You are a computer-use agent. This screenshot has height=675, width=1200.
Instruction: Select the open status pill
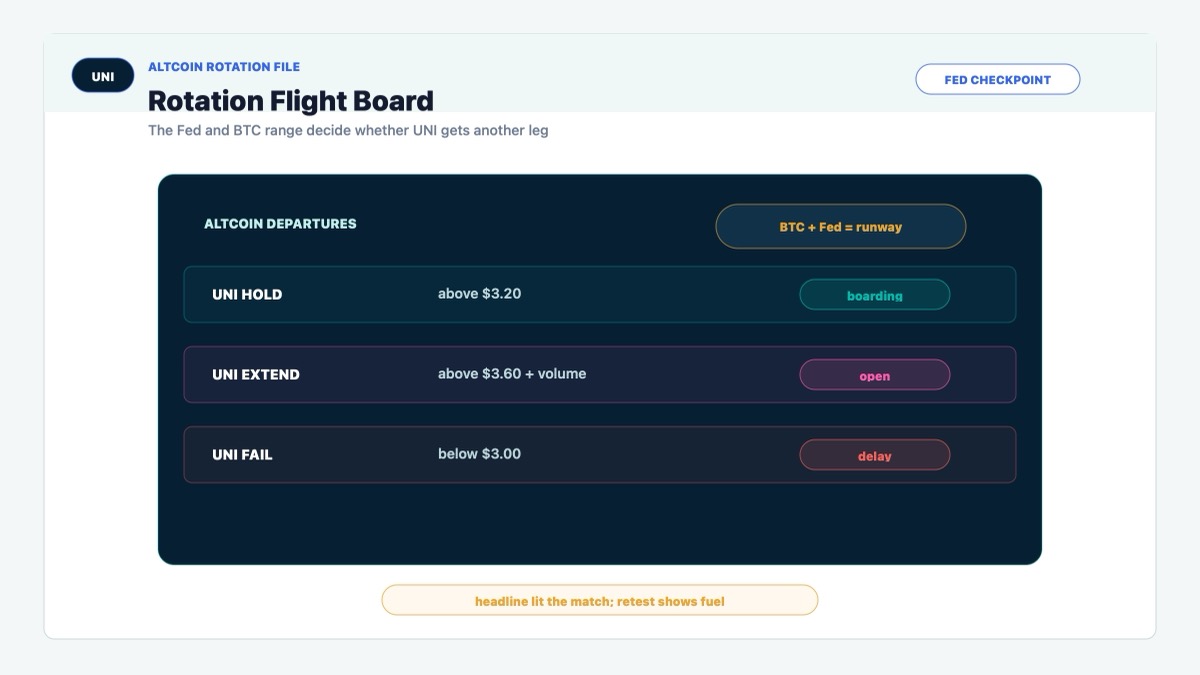point(874,375)
